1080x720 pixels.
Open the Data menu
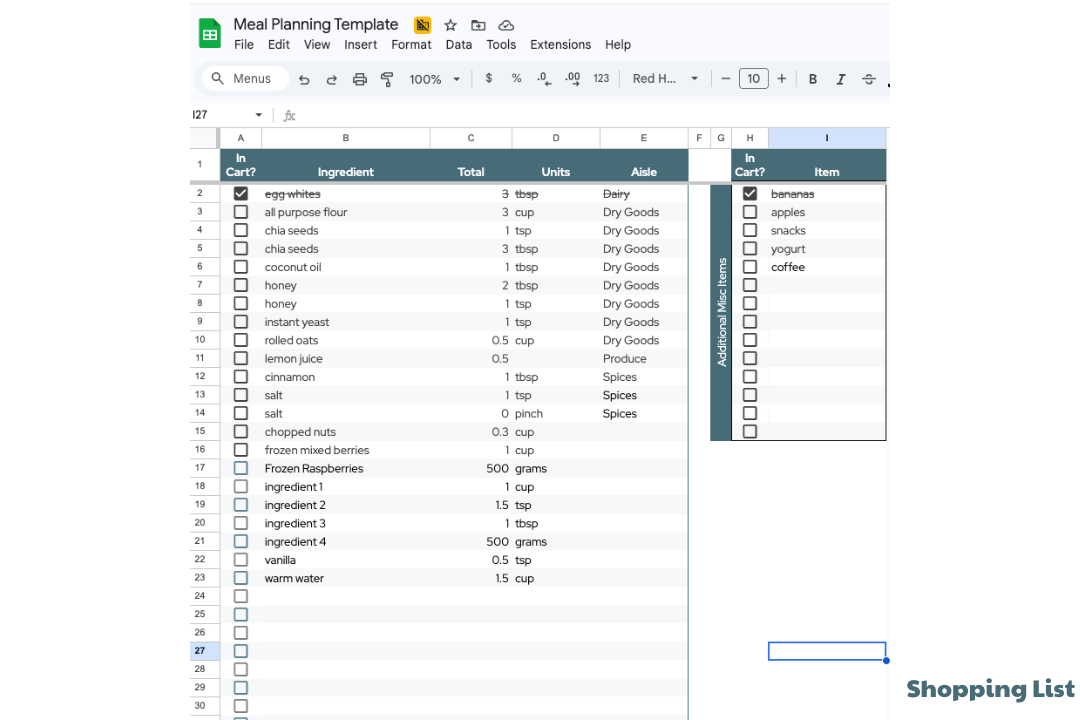click(x=459, y=45)
